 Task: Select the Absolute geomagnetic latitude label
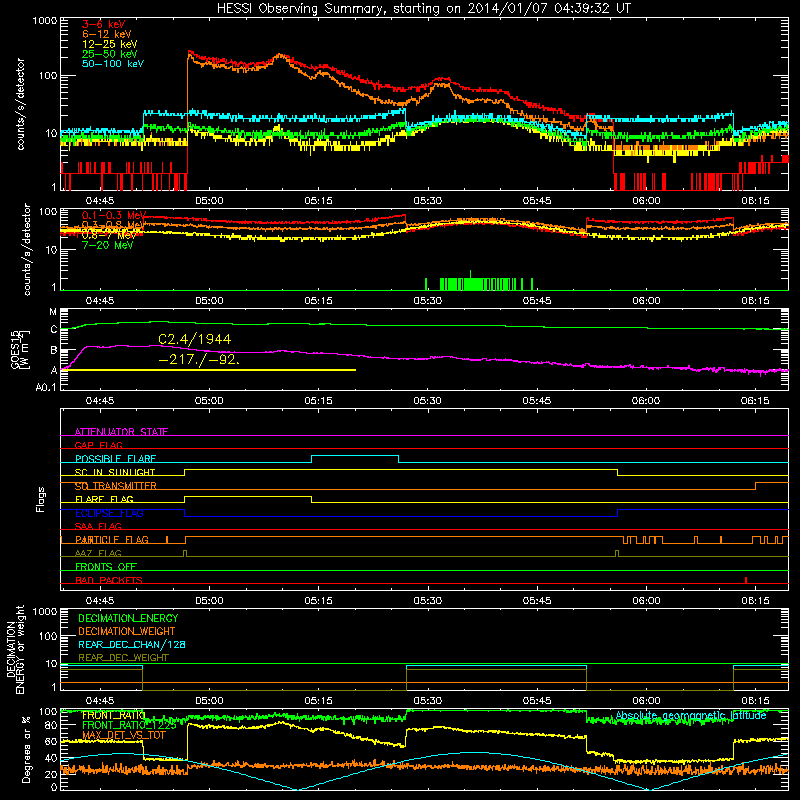[691, 715]
